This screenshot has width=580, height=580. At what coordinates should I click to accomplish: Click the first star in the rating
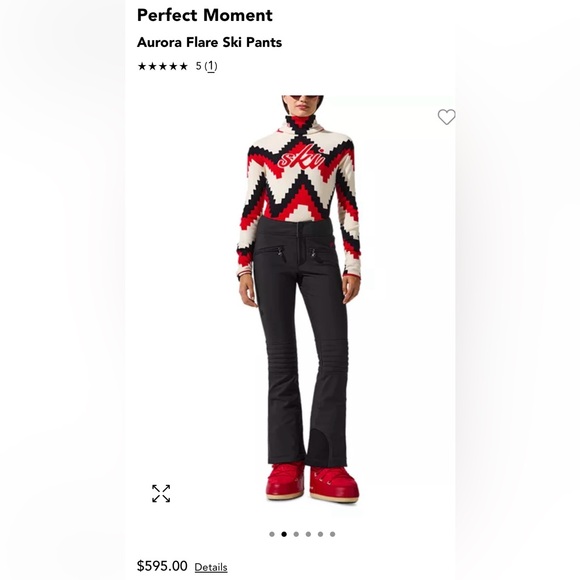coord(142,66)
